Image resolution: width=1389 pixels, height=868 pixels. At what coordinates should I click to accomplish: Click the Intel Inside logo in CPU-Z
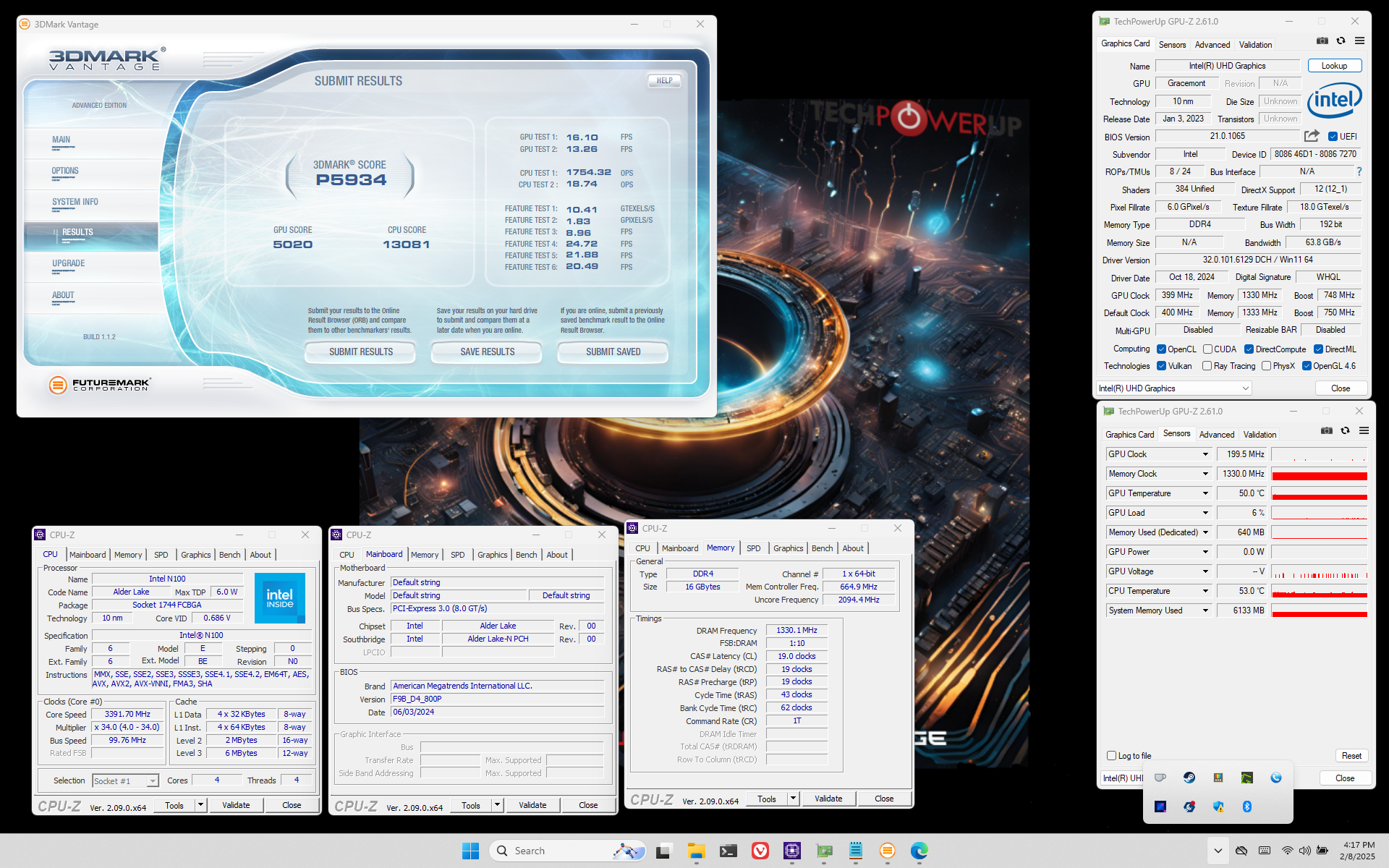[x=280, y=598]
